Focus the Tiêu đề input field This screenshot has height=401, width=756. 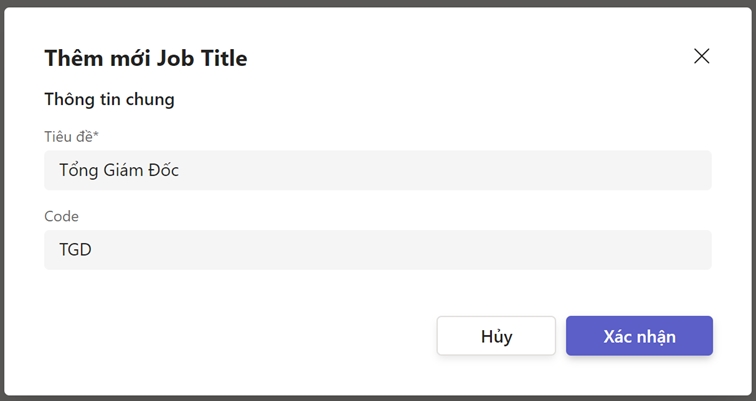point(378,170)
